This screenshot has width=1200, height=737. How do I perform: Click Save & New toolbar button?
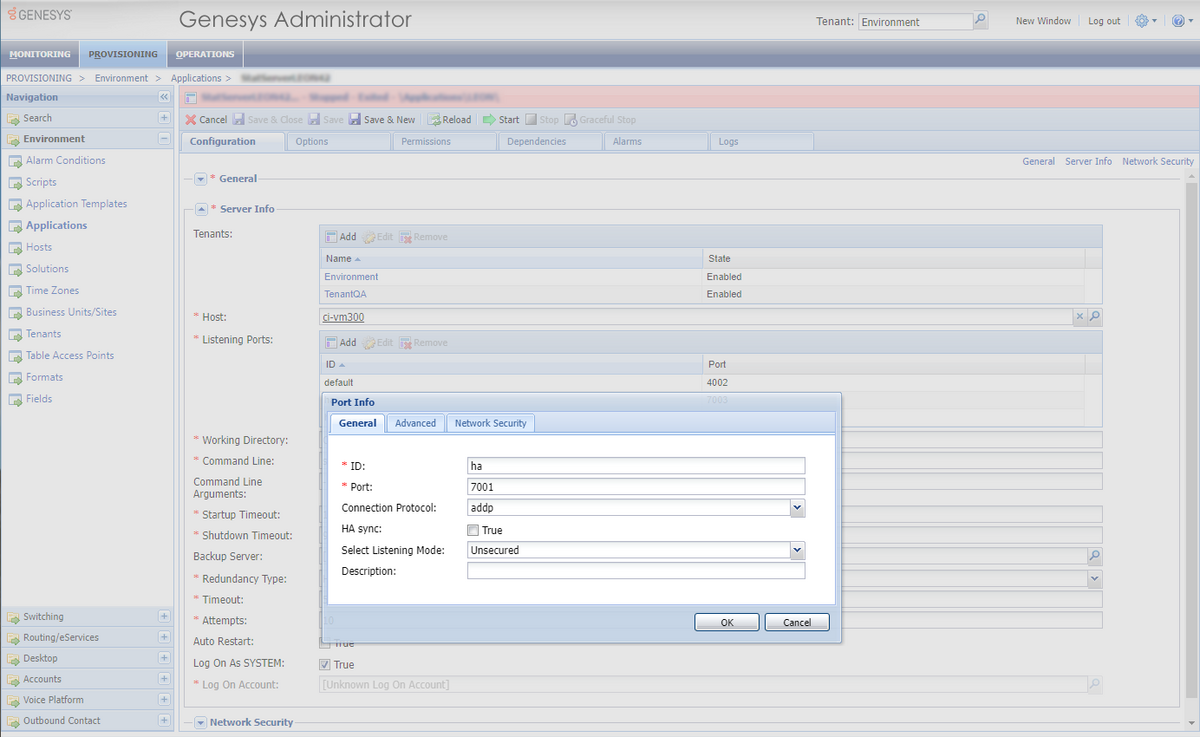point(382,120)
